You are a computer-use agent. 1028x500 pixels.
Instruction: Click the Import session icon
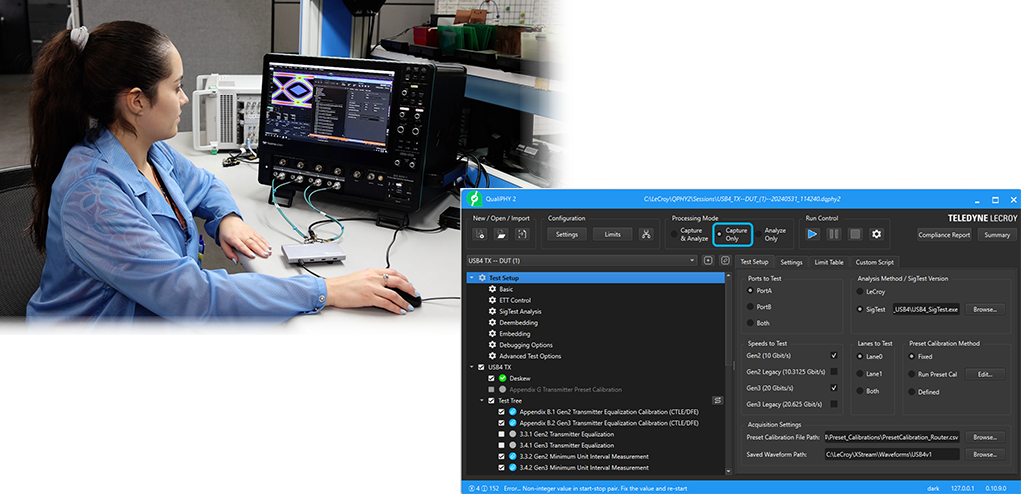click(x=521, y=235)
